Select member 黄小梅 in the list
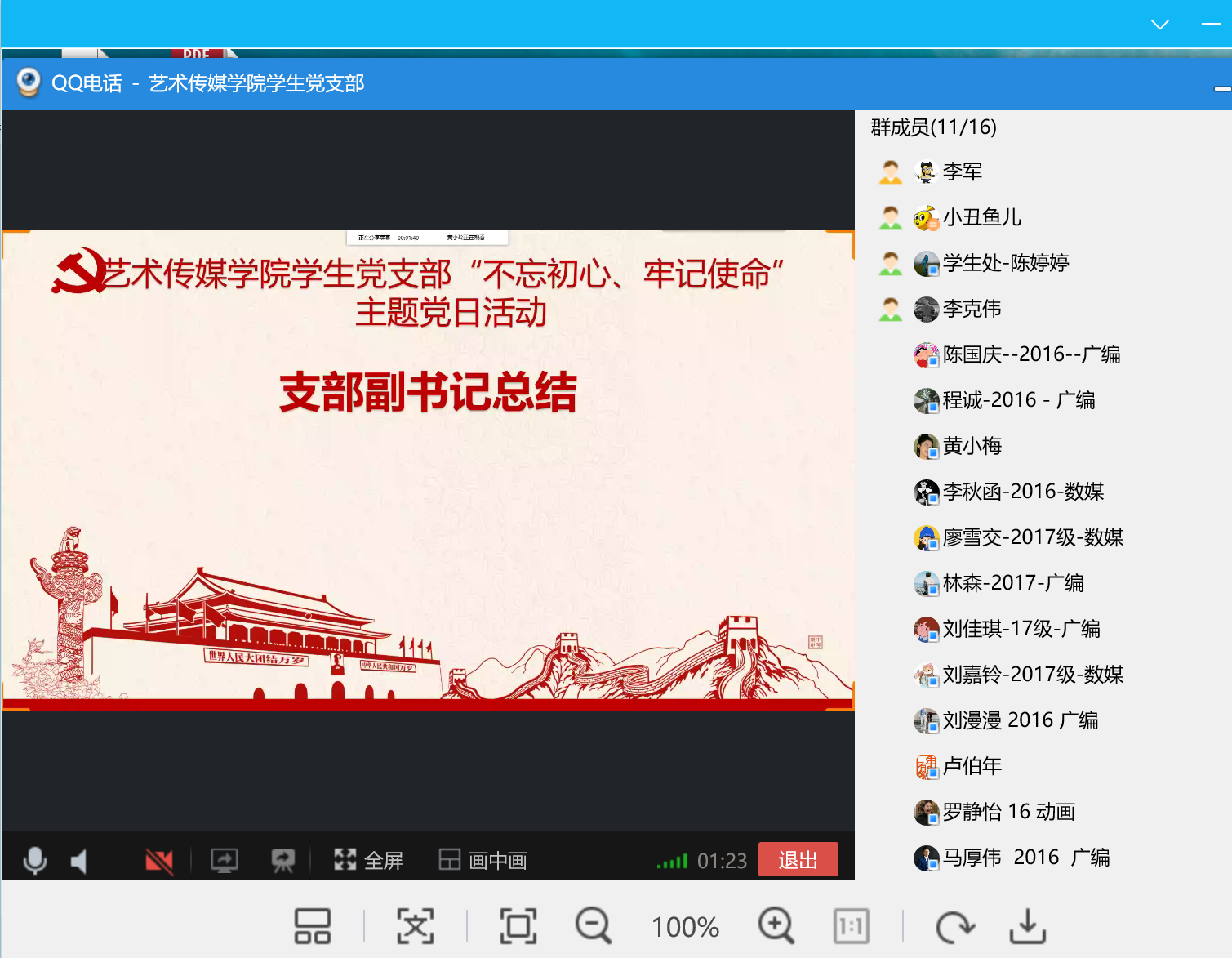 [x=972, y=446]
